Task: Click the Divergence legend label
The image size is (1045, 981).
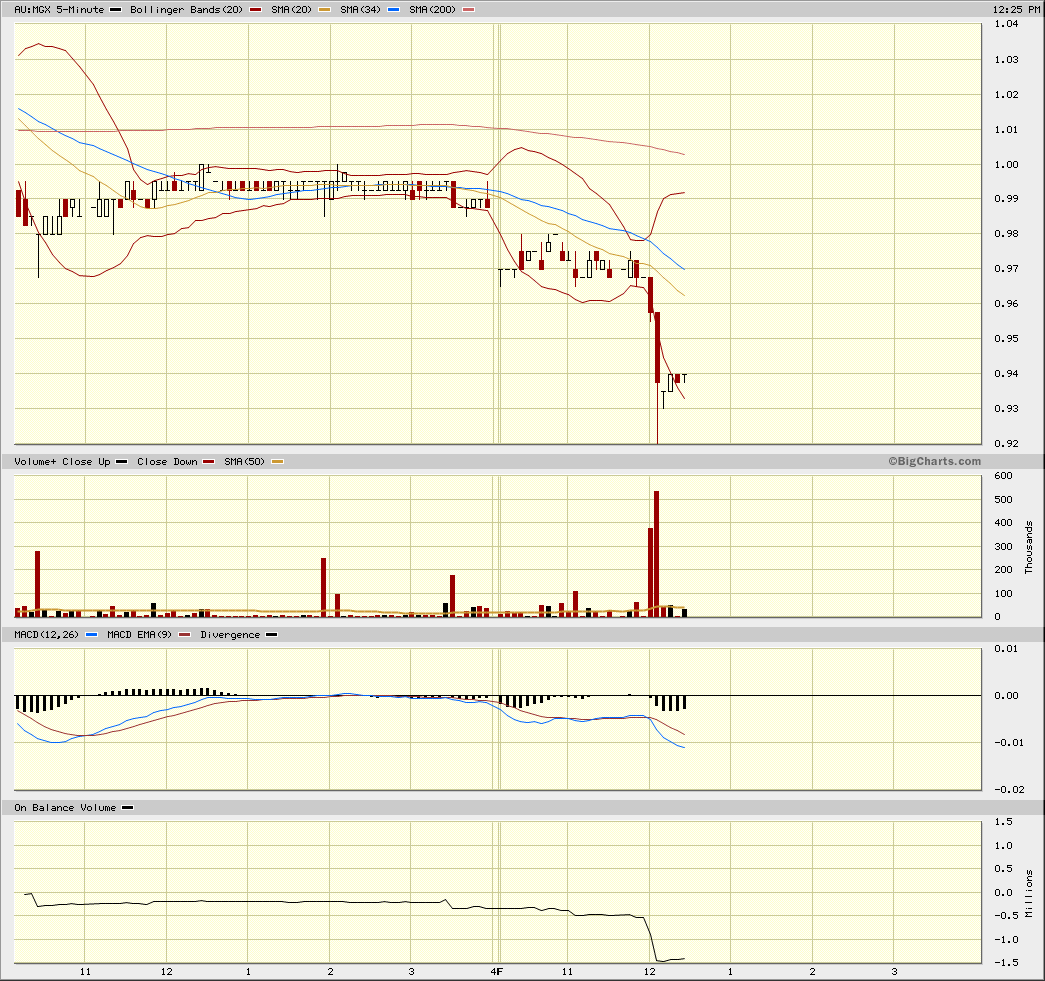Action: pyautogui.click(x=230, y=634)
